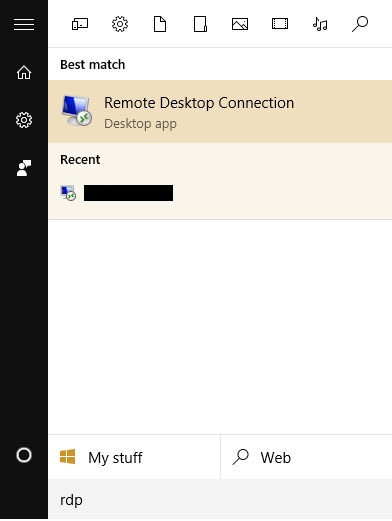Open the recent redacted RDP connection
This screenshot has height=521, width=392.
click(x=220, y=193)
